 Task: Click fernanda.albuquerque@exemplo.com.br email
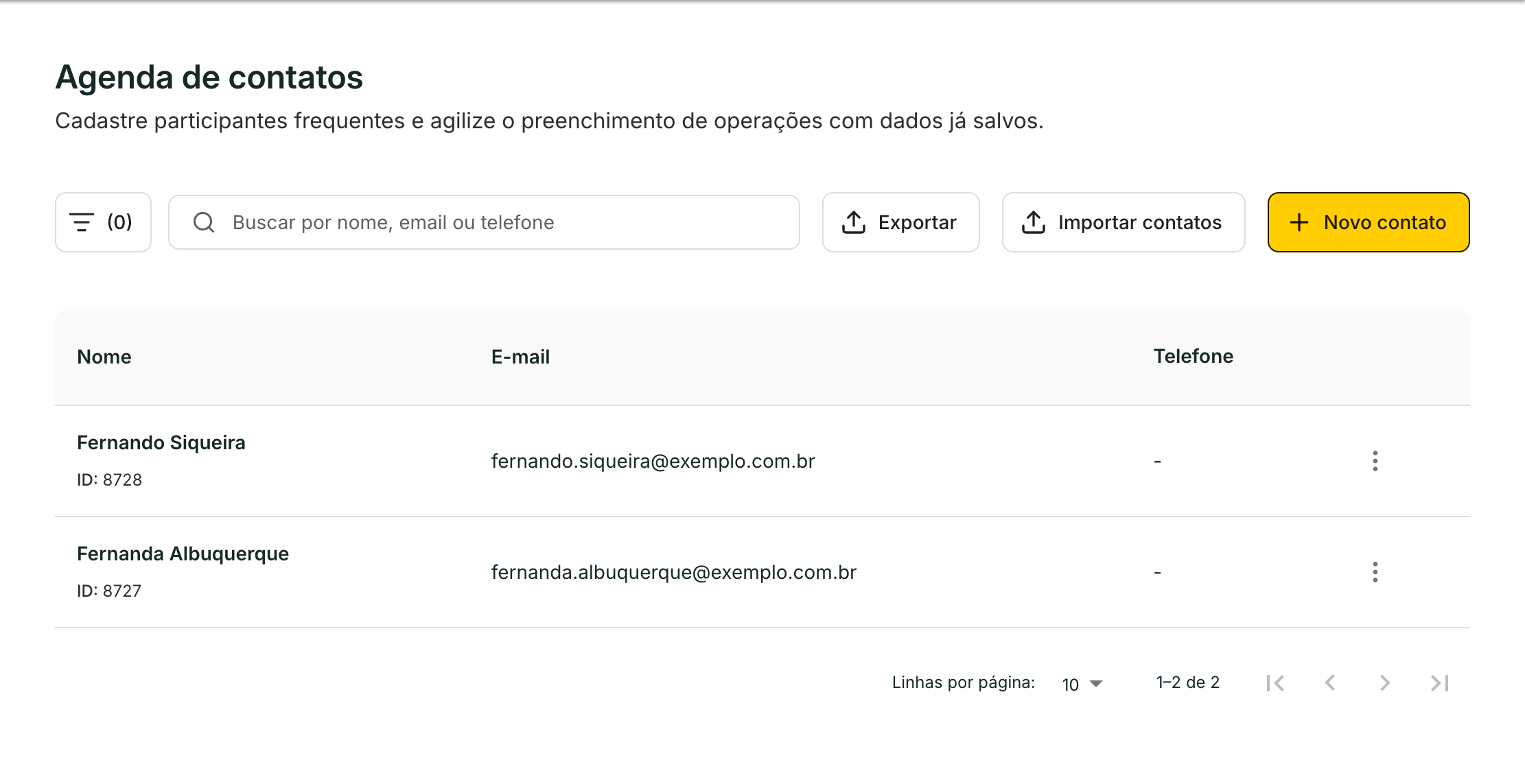coord(674,572)
